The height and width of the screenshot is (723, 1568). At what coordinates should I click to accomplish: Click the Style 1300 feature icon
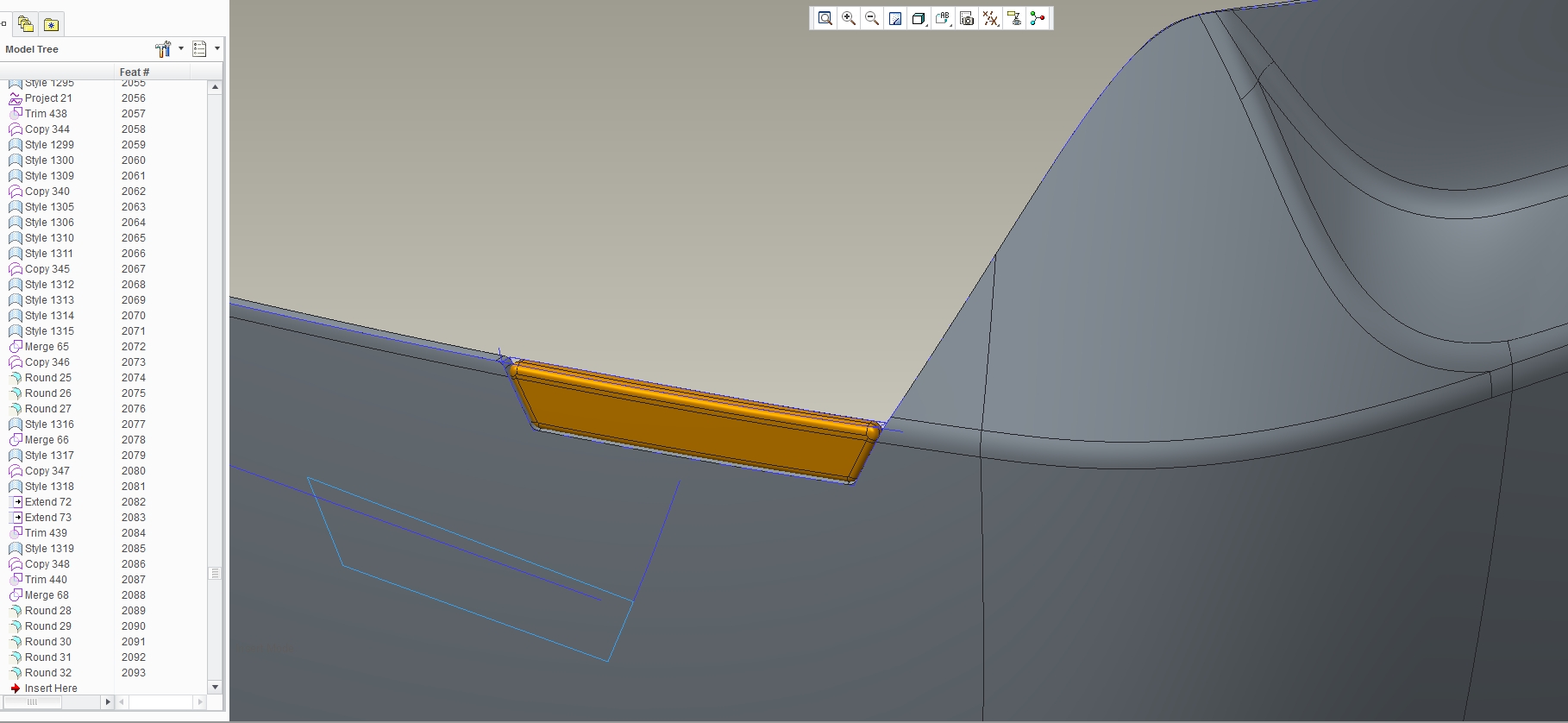click(16, 160)
